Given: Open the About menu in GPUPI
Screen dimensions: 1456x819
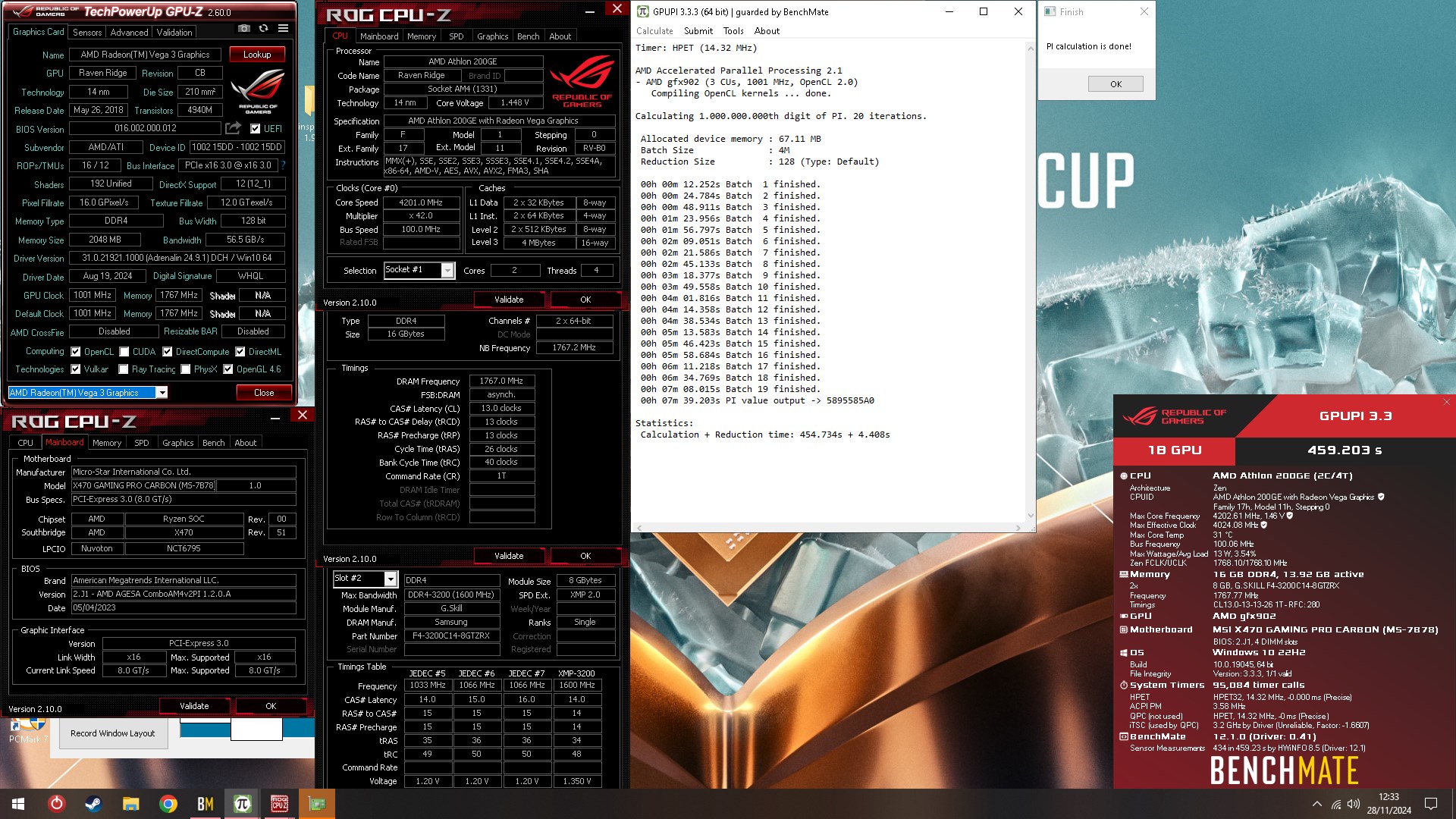Looking at the screenshot, I should click(x=767, y=31).
